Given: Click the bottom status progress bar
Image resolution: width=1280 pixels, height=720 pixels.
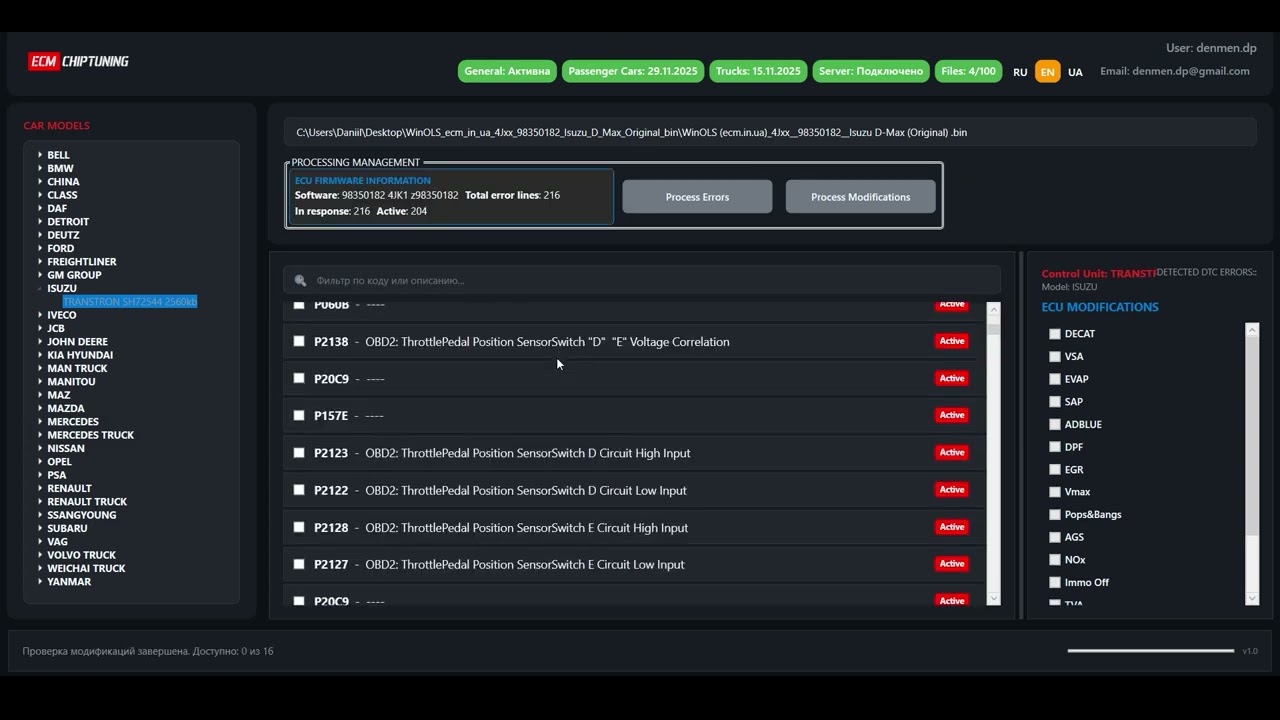Looking at the screenshot, I should coord(1151,651).
